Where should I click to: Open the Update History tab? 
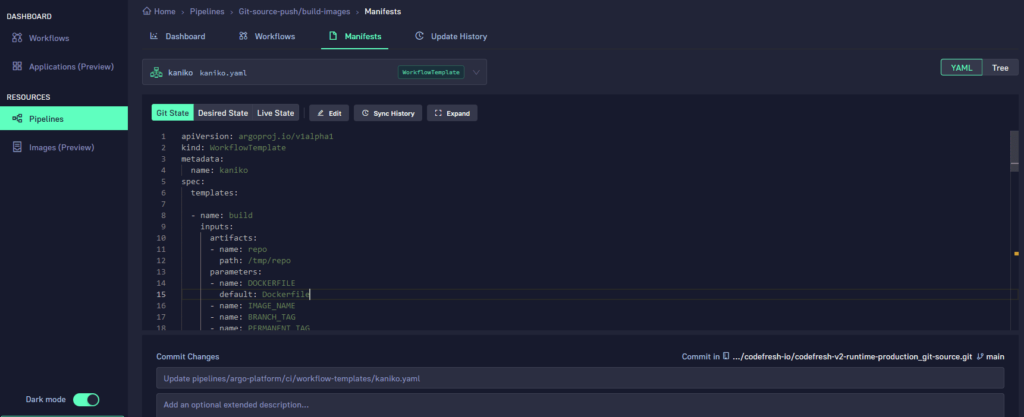coord(451,36)
